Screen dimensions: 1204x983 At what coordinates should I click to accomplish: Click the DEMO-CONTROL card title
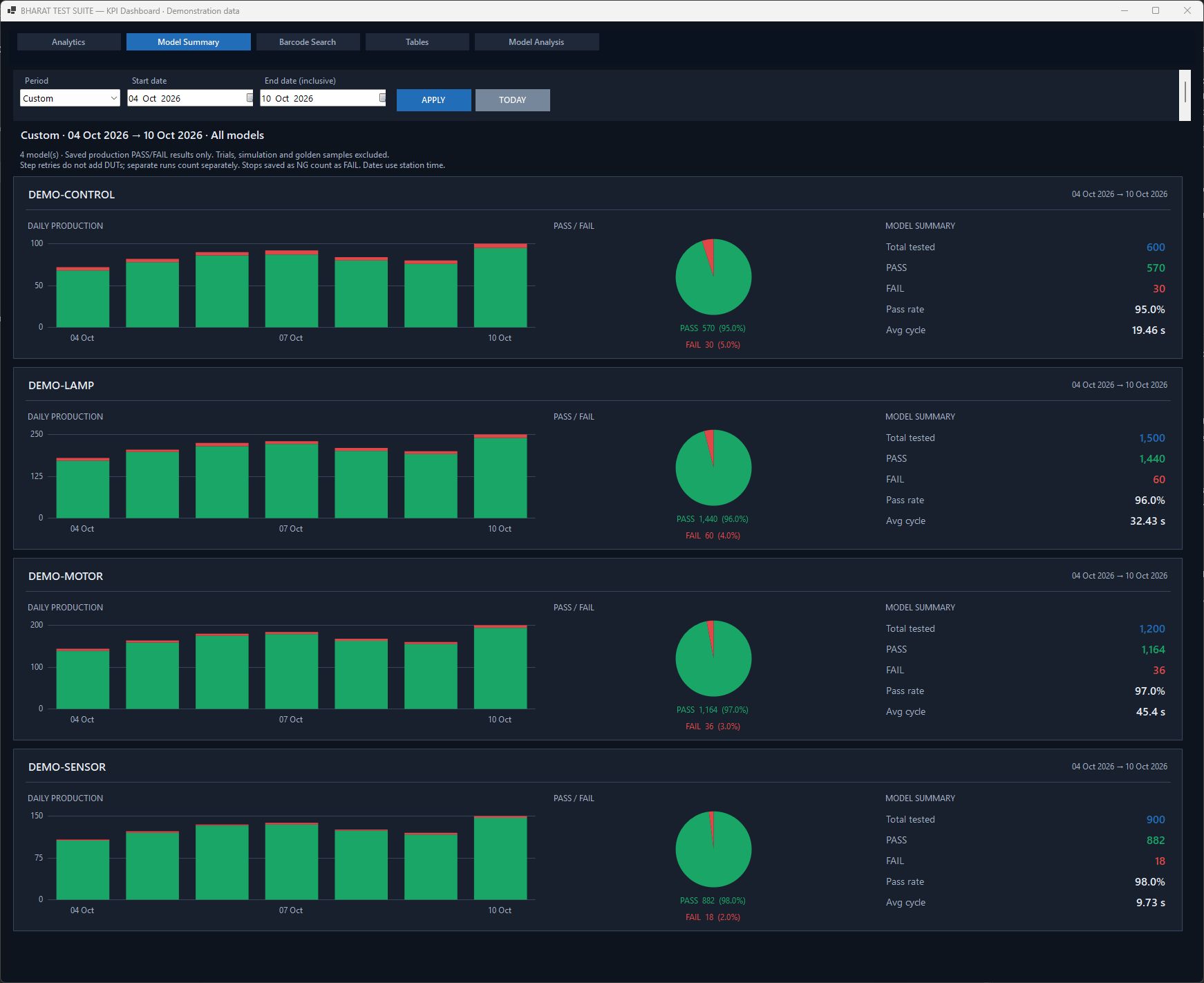coord(71,195)
